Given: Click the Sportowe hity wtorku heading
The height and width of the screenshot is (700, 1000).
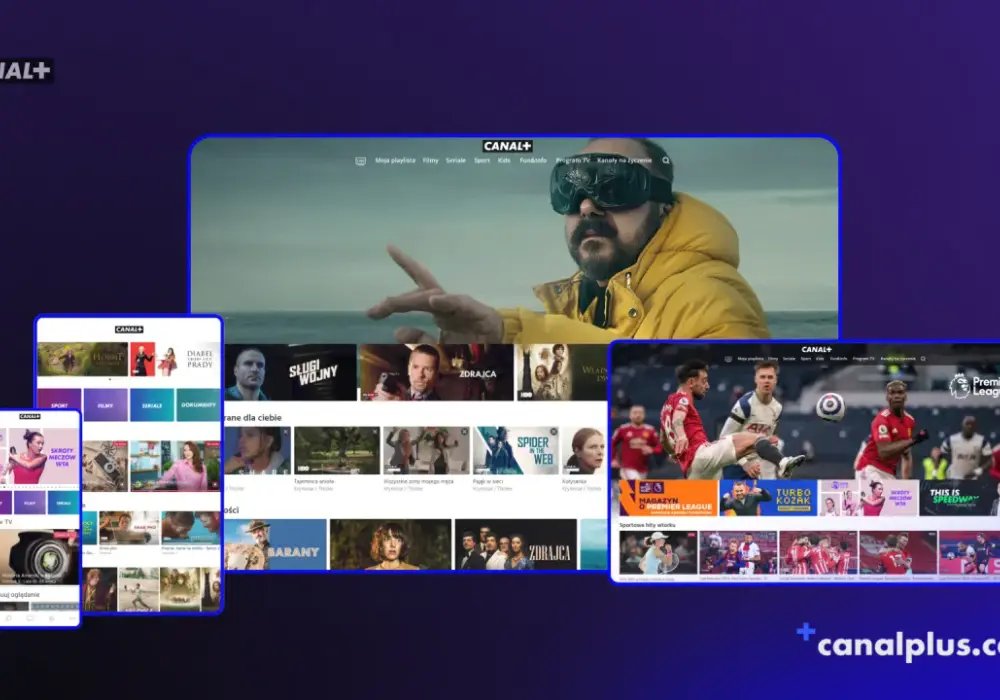Looking at the screenshot, I should pos(647,525).
